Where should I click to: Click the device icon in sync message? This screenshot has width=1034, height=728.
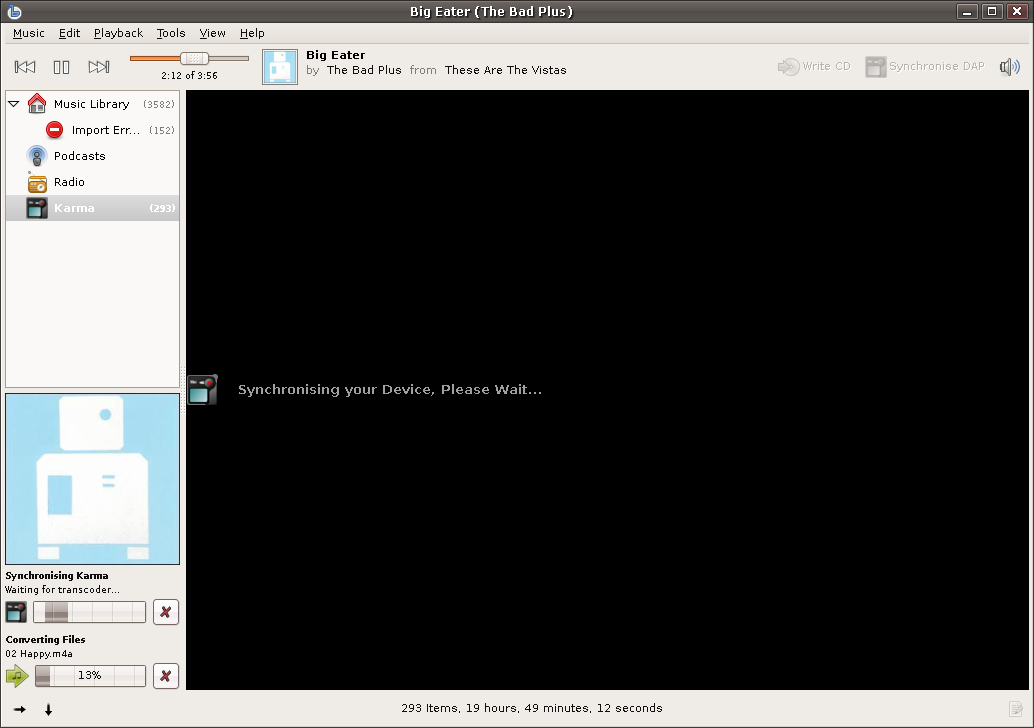click(x=202, y=389)
